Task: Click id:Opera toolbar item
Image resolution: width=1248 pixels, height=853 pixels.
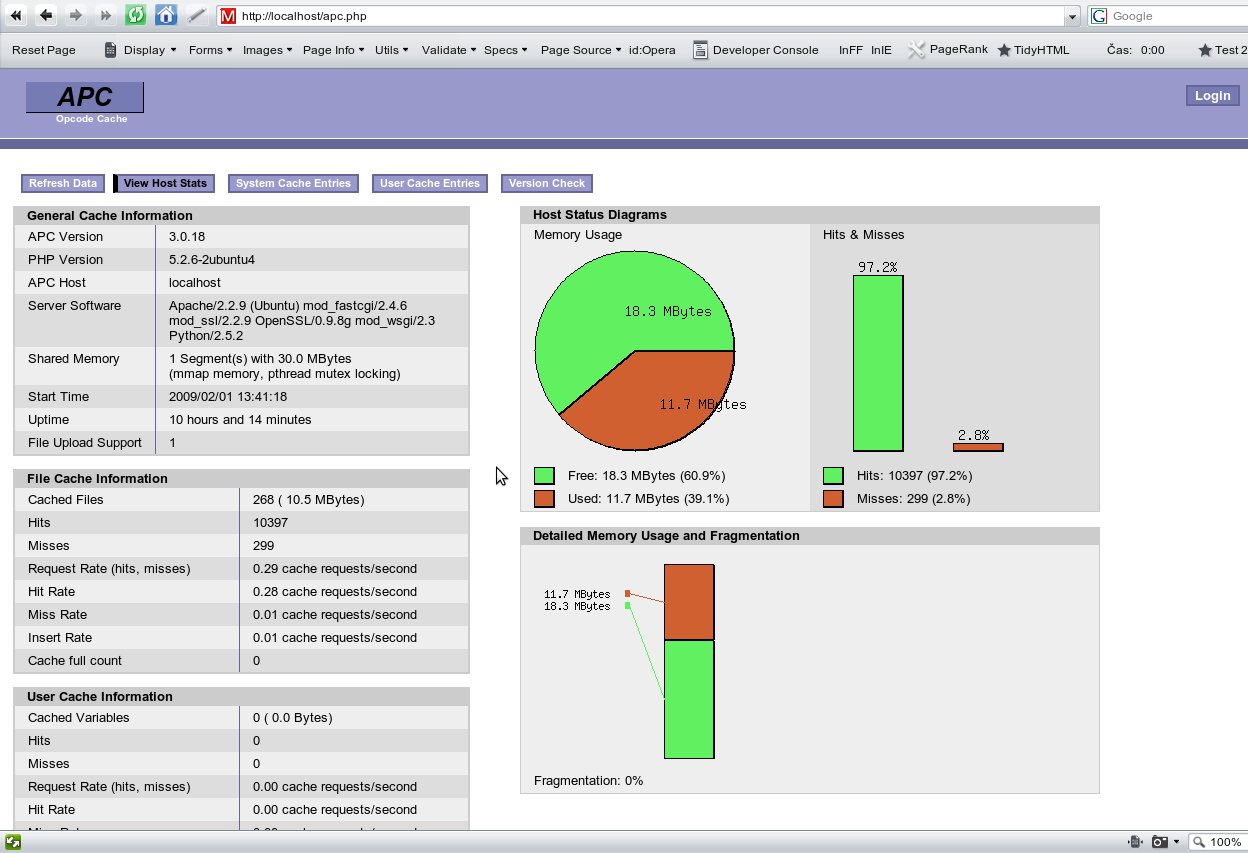Action: (x=652, y=50)
